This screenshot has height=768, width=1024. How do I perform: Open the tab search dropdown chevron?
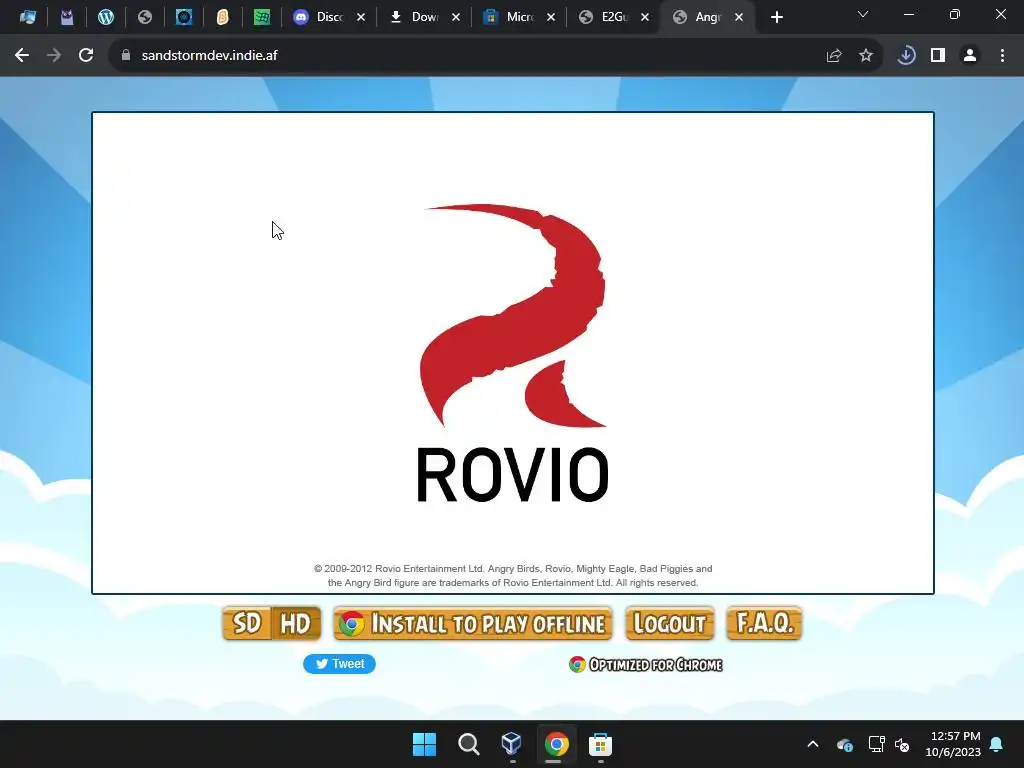pyautogui.click(x=863, y=14)
